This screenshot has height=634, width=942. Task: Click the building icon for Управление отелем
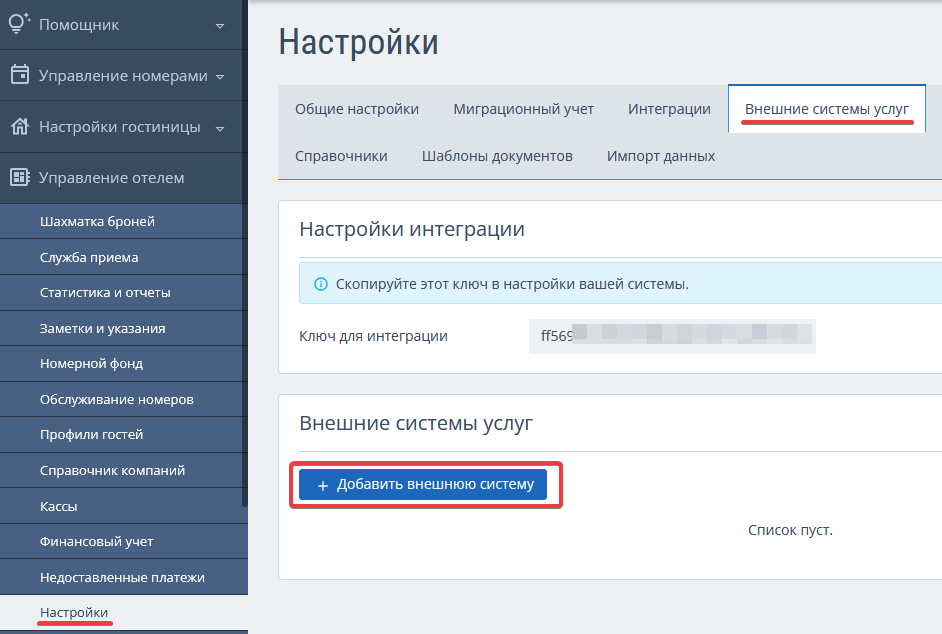pos(19,178)
